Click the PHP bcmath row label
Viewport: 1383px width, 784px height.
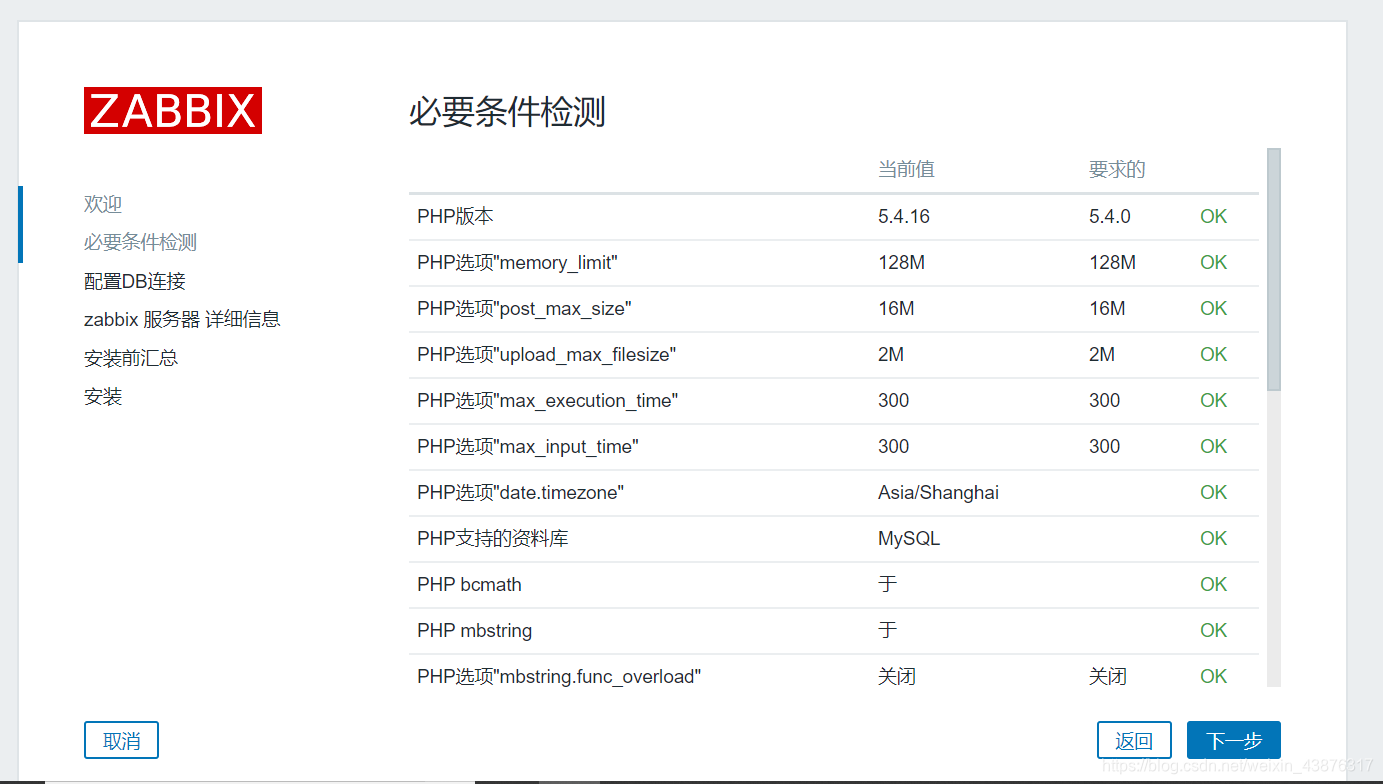point(469,584)
